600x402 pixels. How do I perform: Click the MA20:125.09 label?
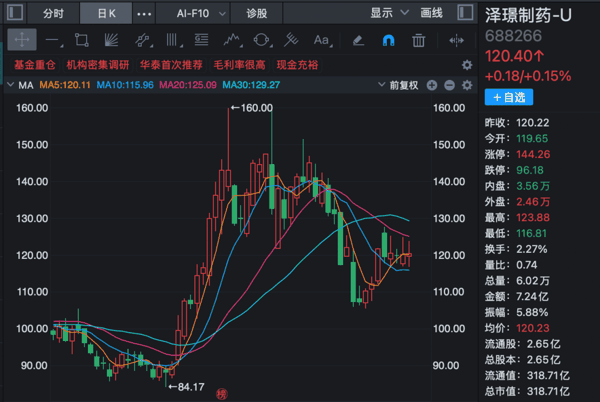188,85
